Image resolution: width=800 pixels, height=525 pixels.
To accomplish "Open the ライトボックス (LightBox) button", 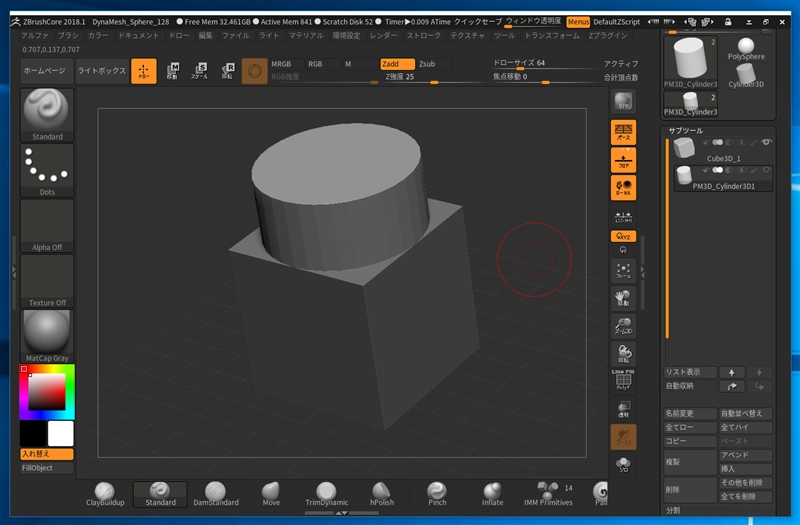I will click(102, 71).
